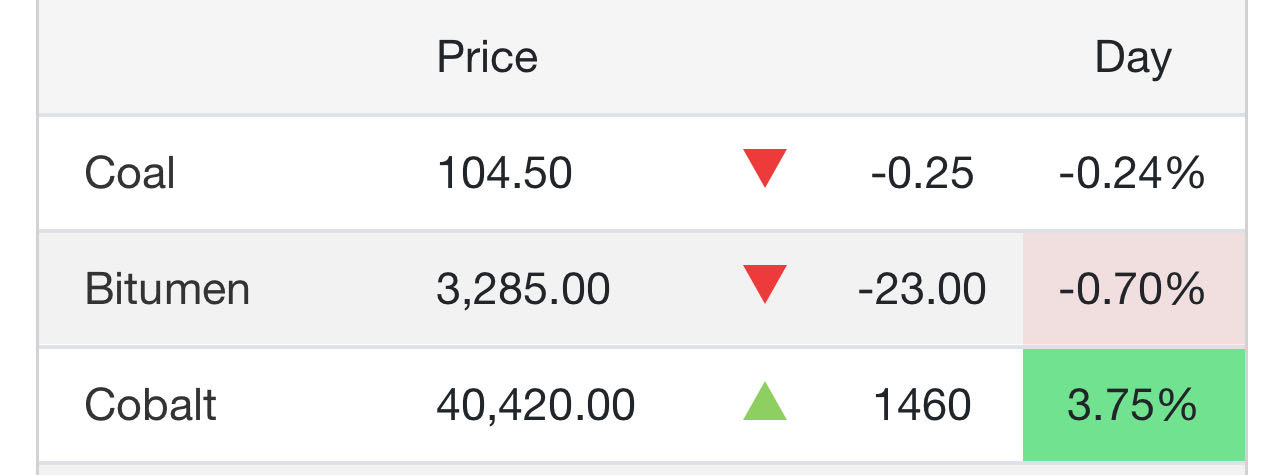Click Cobalt's 1460 change value
1284x475 pixels.
click(x=922, y=405)
